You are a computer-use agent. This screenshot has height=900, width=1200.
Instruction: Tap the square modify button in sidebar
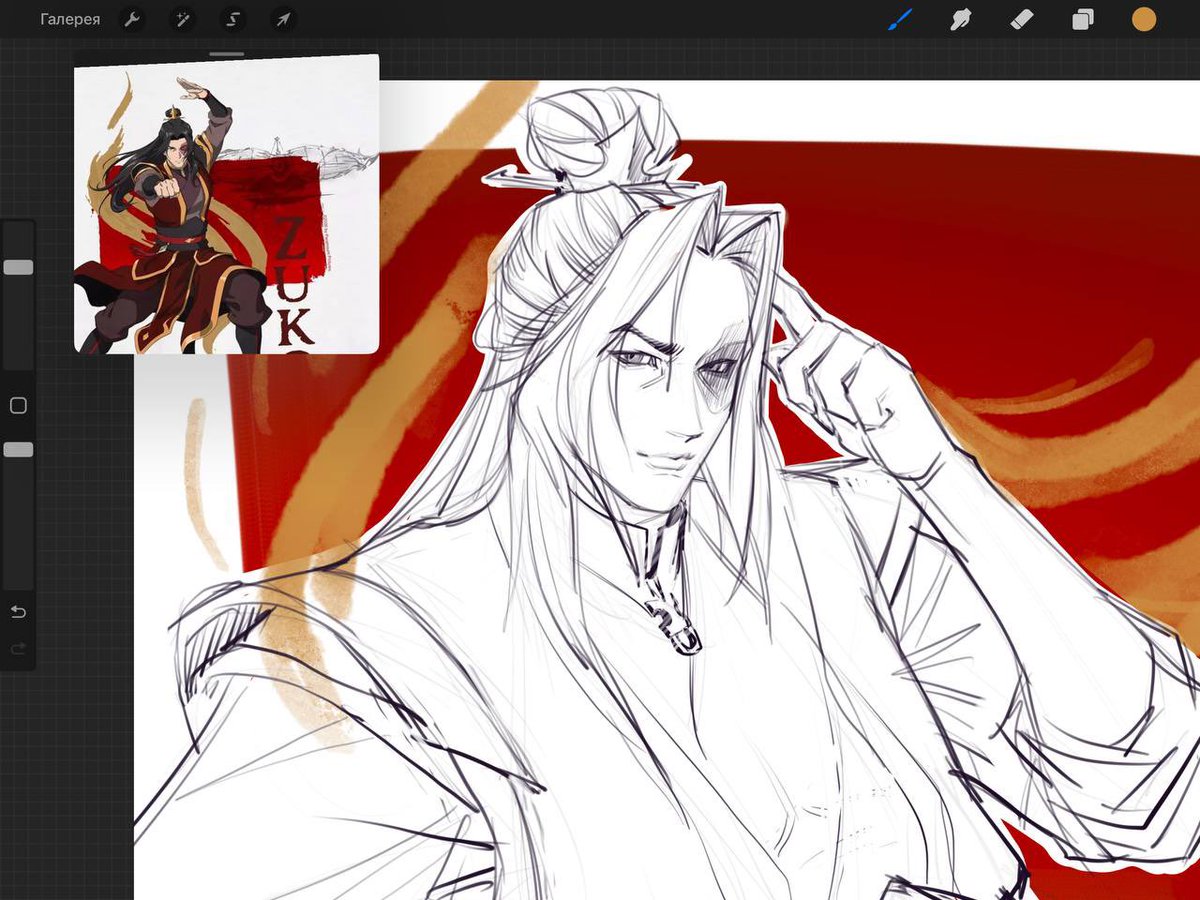tap(18, 406)
